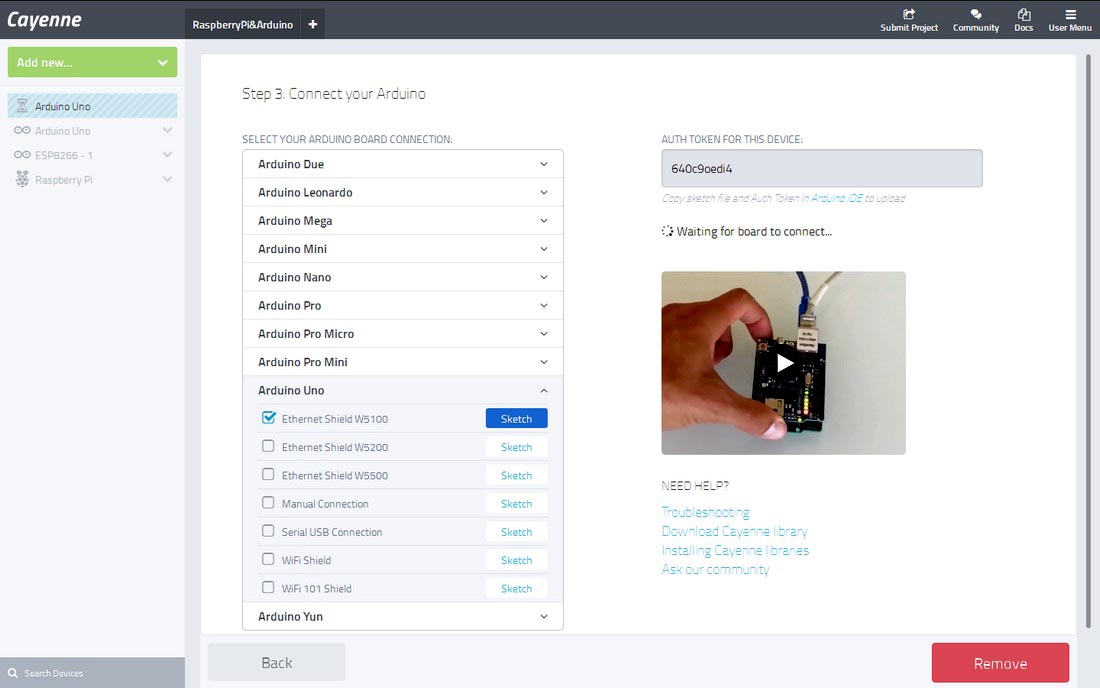The image size is (1100, 688).
Task: Open the User Menu hamburger icon
Action: click(x=1070, y=14)
